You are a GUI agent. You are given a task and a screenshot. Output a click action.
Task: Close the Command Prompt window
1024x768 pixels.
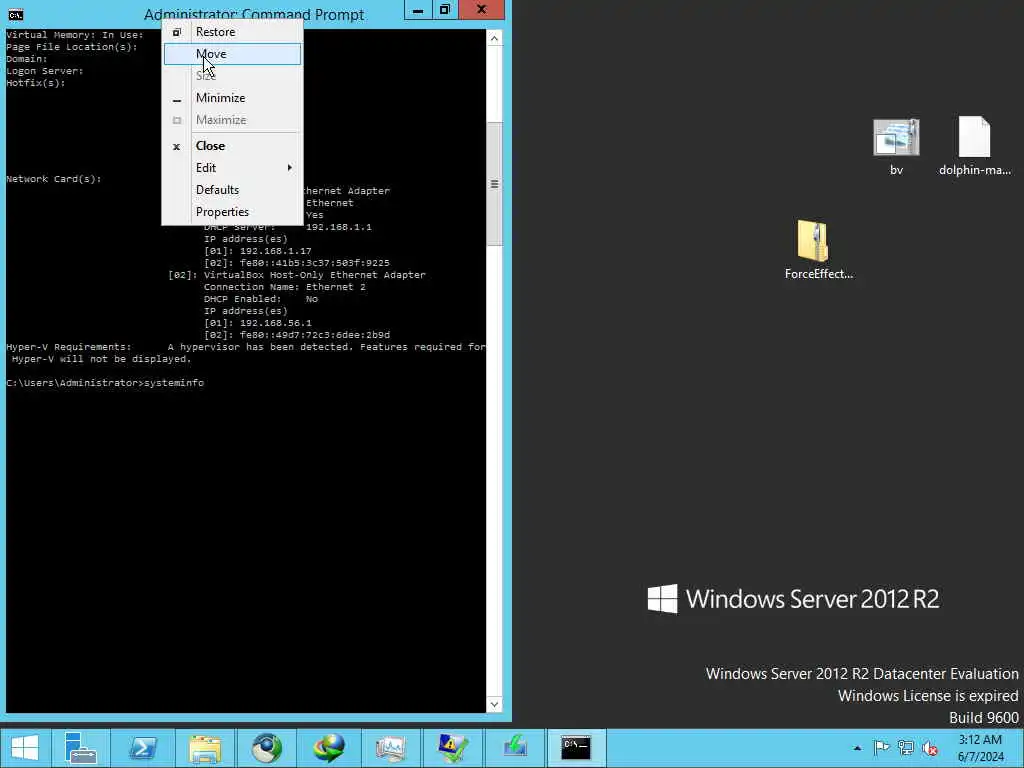pos(481,10)
